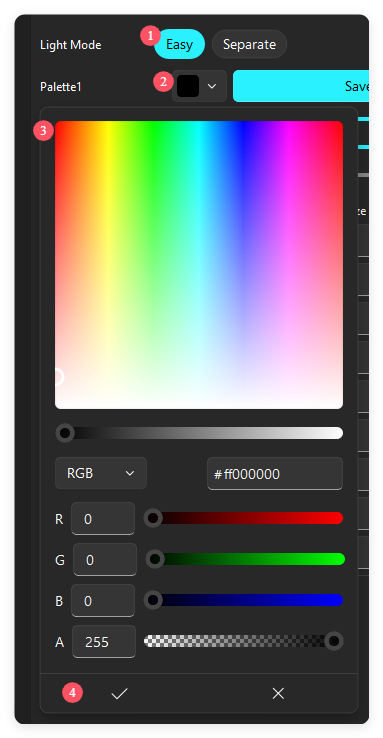Click the blue channel slider
Screen dimensions: 383x738
tap(244, 600)
